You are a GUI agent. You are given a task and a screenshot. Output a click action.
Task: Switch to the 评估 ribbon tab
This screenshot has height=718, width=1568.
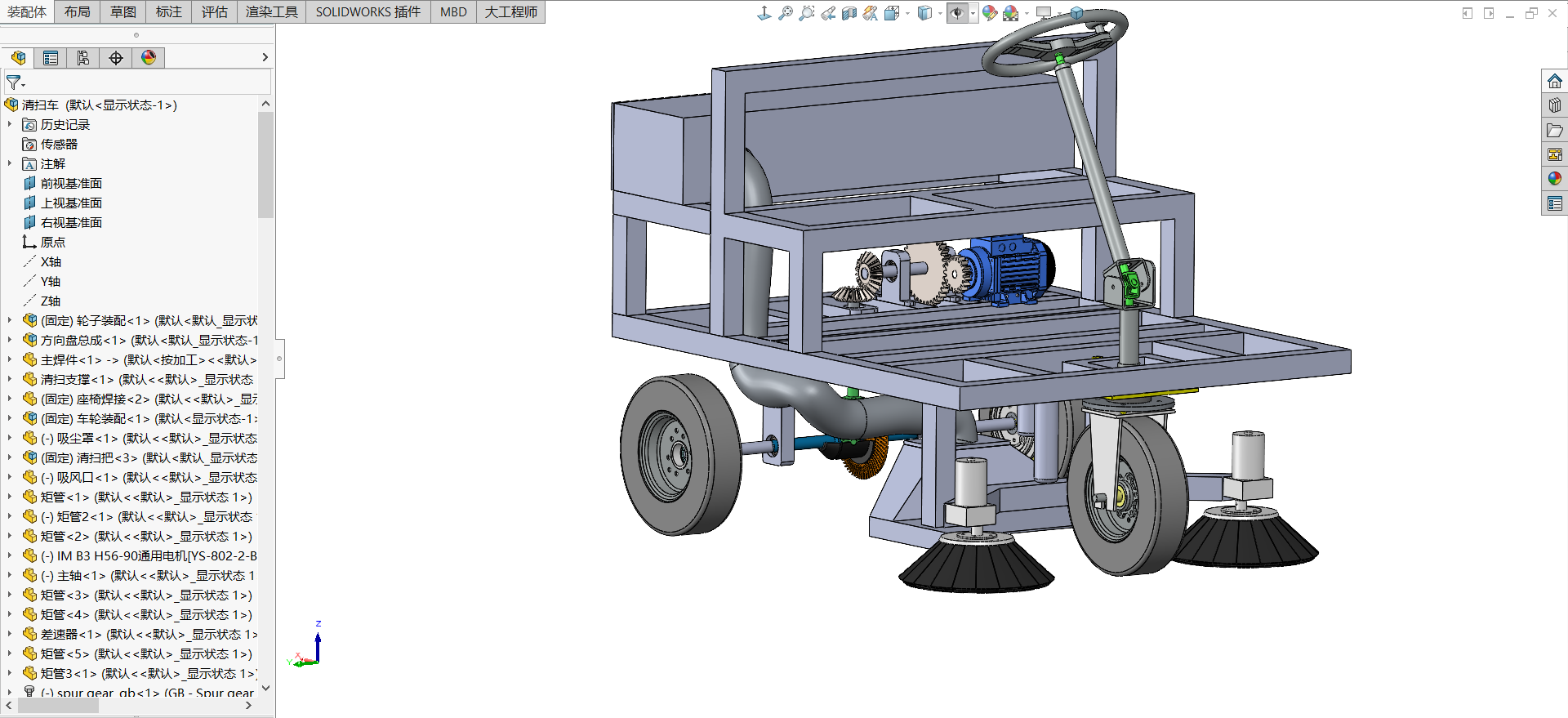pos(215,11)
